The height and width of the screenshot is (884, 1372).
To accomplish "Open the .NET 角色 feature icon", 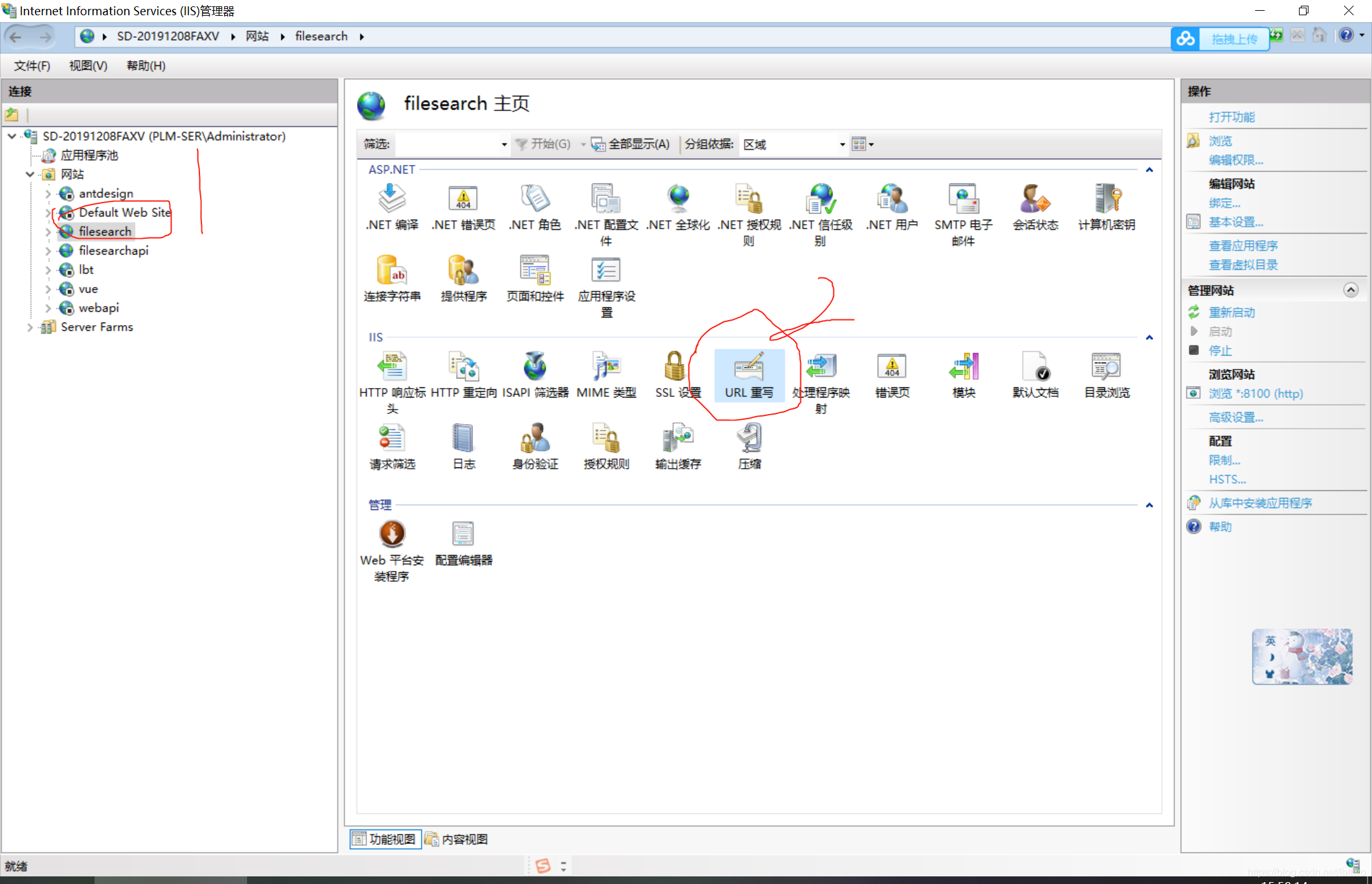I will (535, 207).
